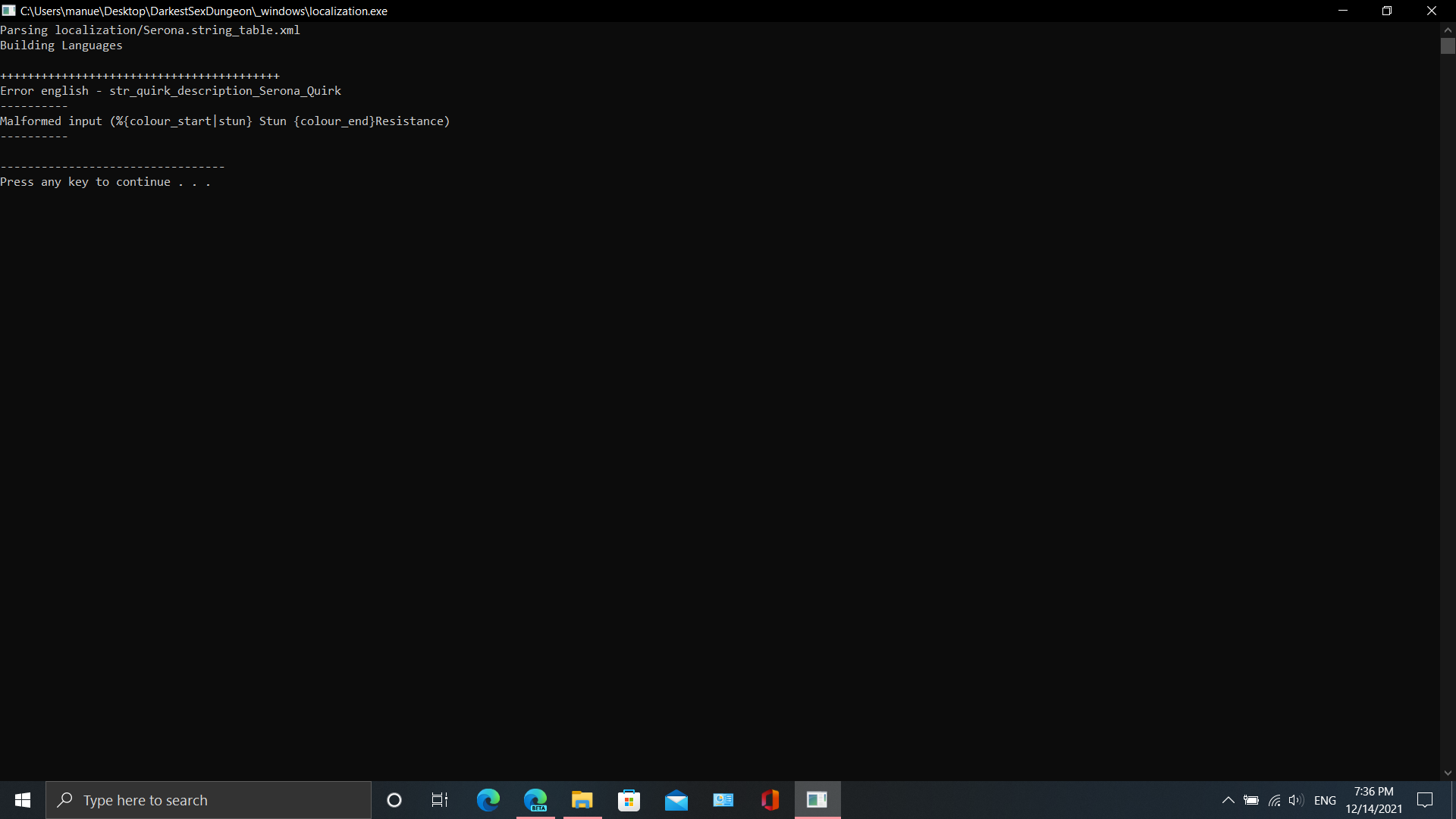The image size is (1456, 819).
Task: Restore down the localization.exe console window
Action: click(1387, 11)
